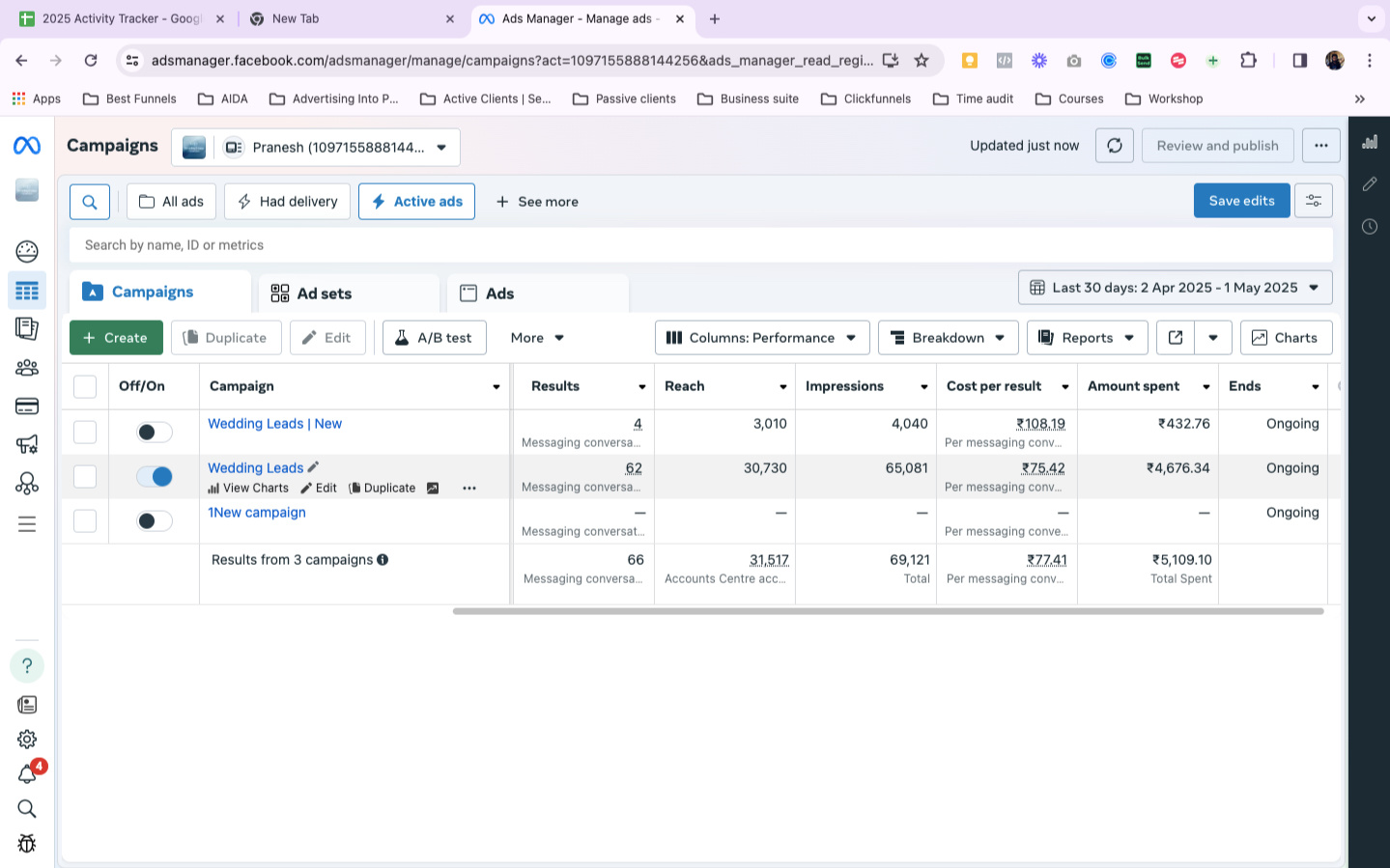Screen dimensions: 1390x868
Task: Open the audiences people icon
Action: tap(27, 368)
